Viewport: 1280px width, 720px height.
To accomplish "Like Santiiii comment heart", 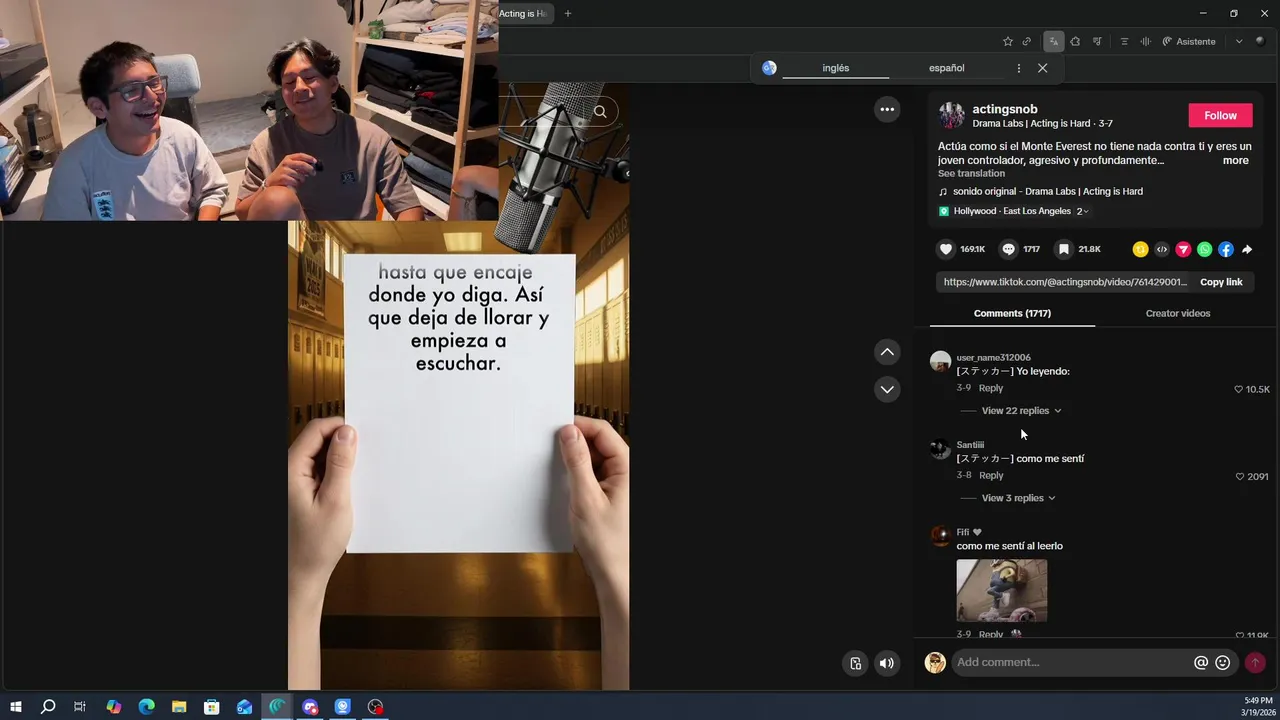I will tap(1241, 477).
